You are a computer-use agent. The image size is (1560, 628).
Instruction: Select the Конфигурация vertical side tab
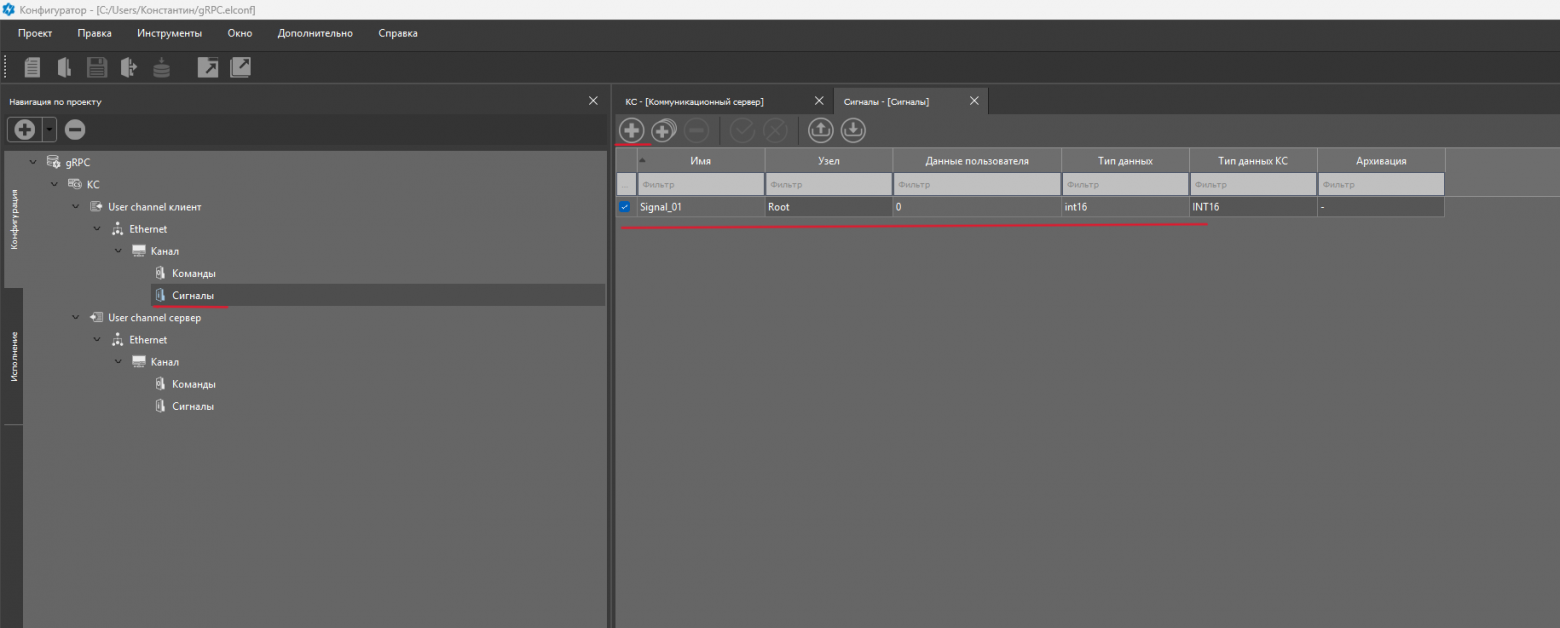coord(13,218)
